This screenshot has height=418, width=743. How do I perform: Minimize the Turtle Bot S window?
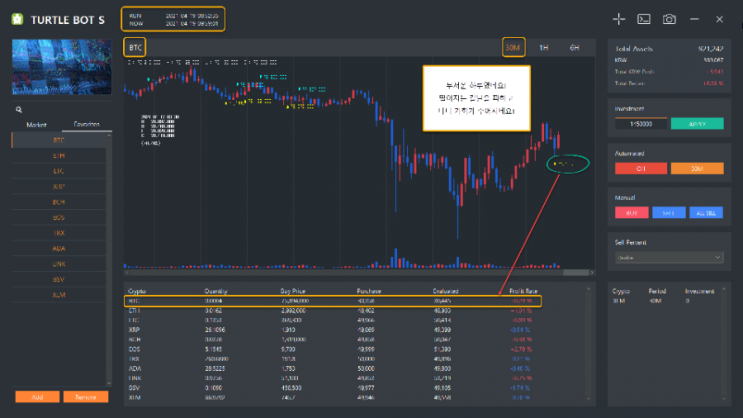694,19
